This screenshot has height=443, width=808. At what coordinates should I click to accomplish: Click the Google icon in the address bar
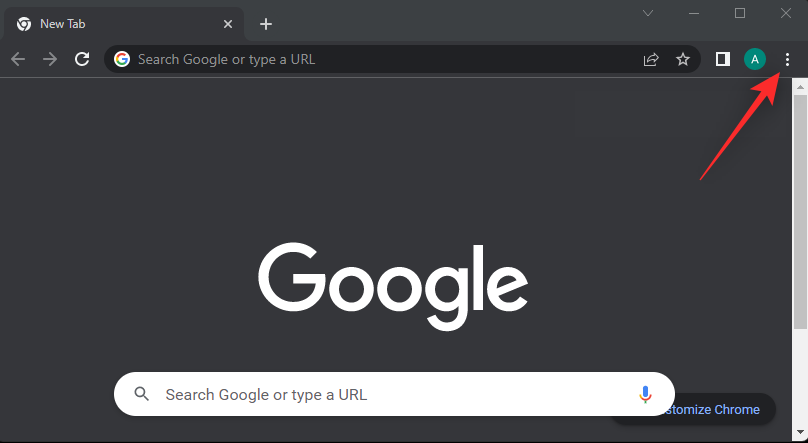tap(122, 59)
